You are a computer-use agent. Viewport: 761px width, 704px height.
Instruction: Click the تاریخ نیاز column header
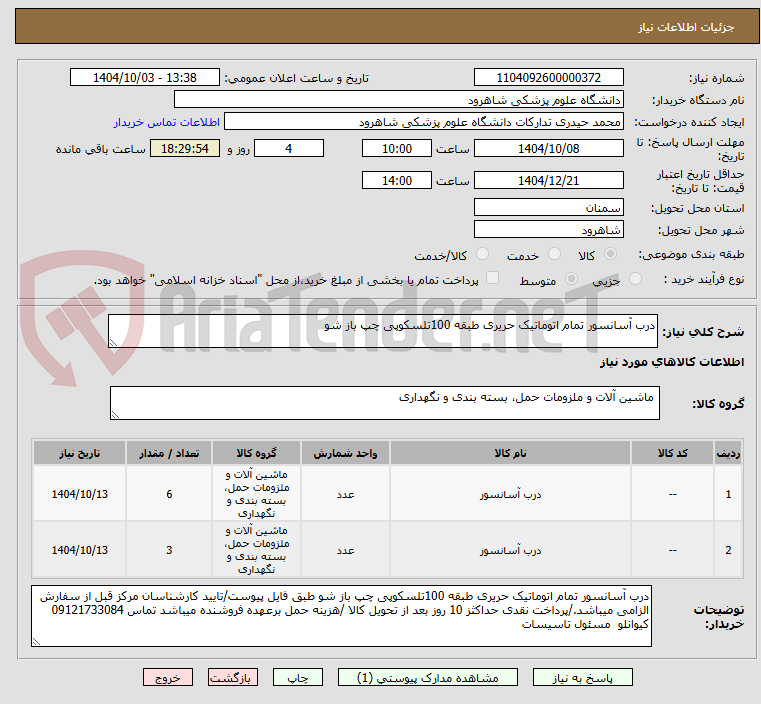[x=80, y=453]
